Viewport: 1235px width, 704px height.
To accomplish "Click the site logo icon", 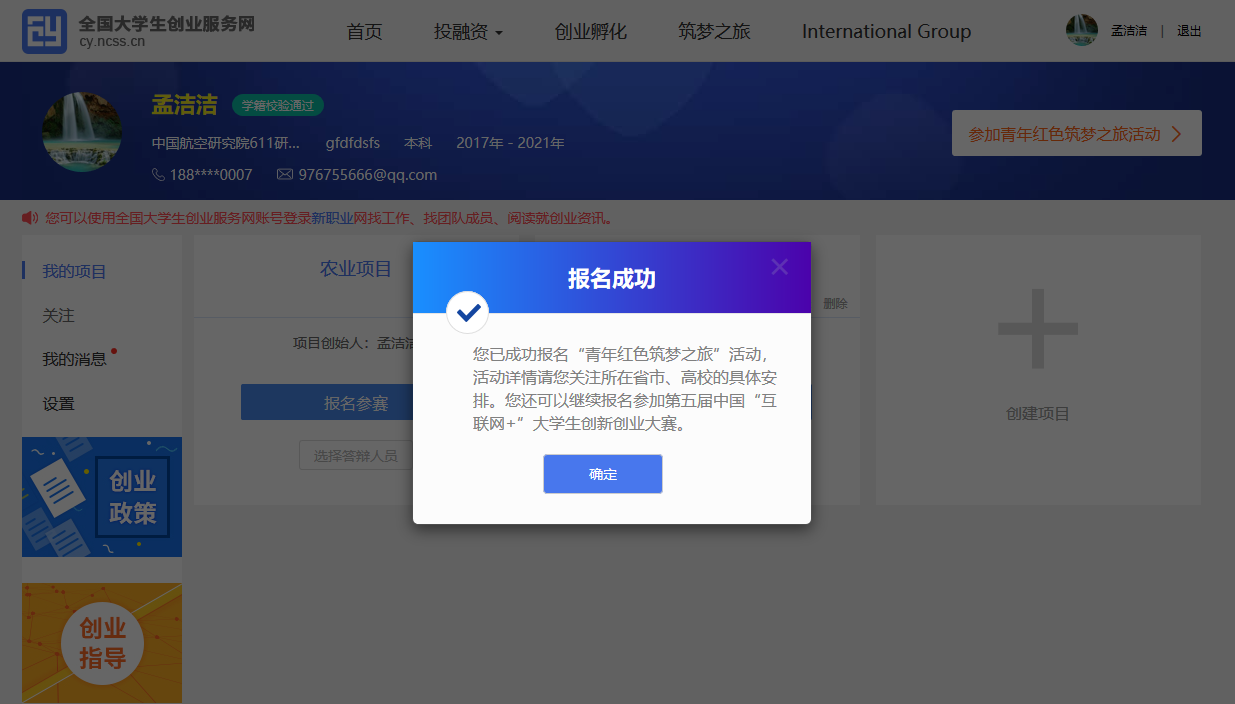I will coord(44,31).
